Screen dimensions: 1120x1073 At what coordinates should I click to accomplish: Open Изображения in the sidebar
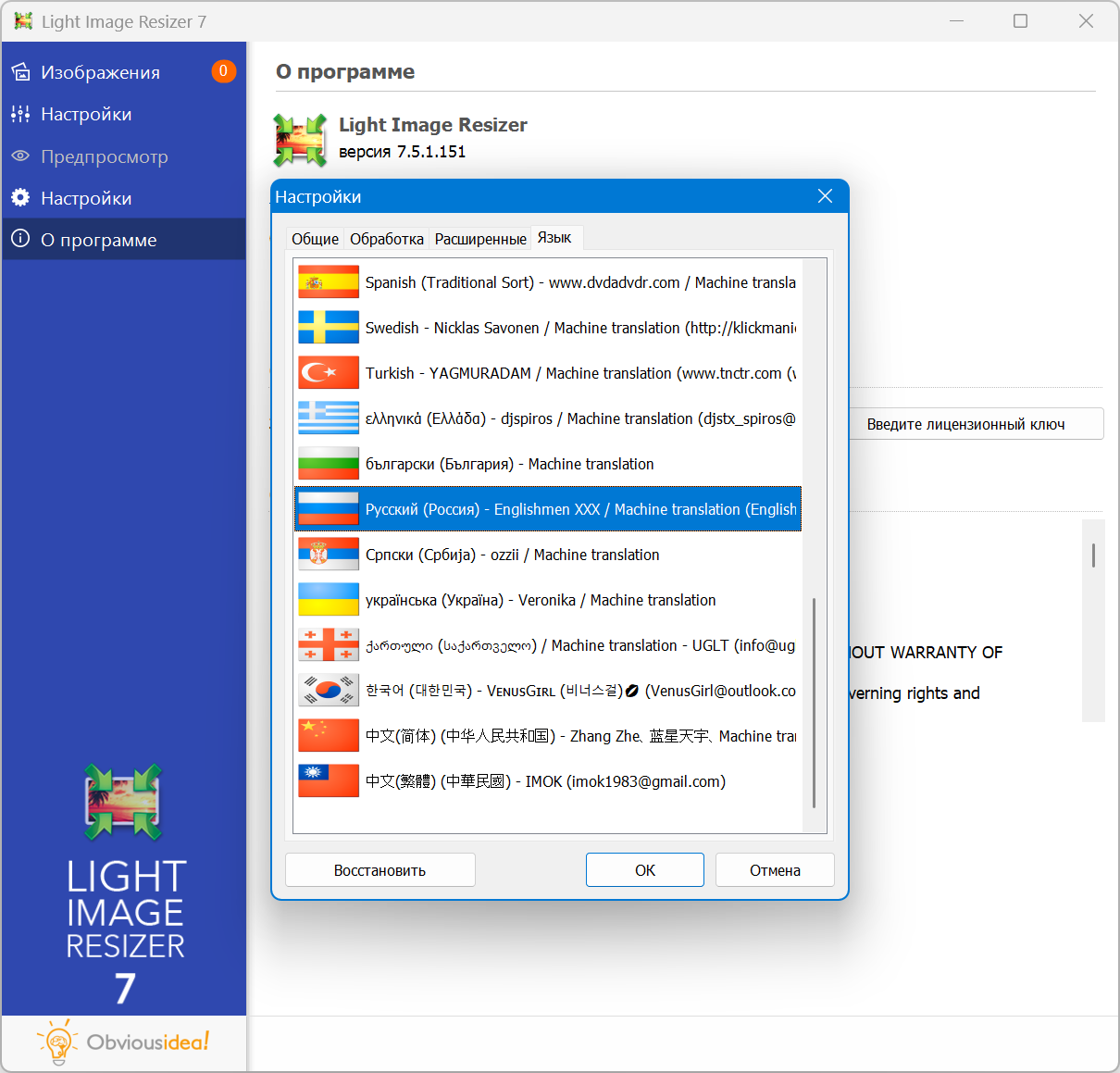100,72
